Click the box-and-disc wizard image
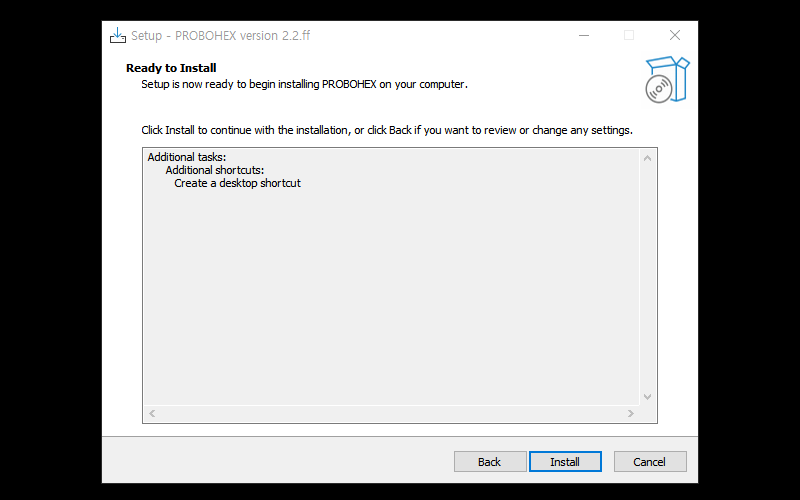The image size is (800, 500). coord(666,79)
